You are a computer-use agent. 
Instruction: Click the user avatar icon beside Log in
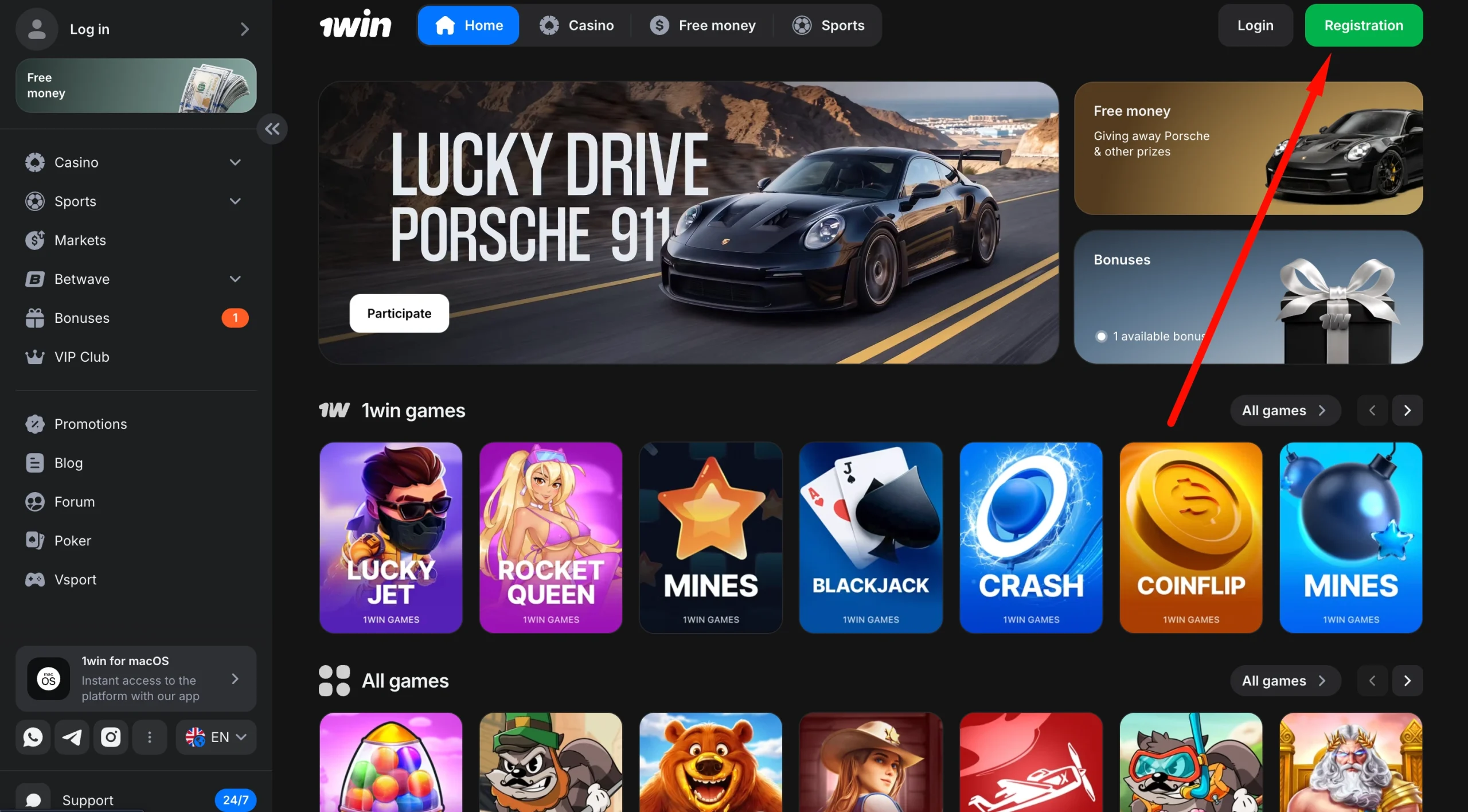(37, 29)
